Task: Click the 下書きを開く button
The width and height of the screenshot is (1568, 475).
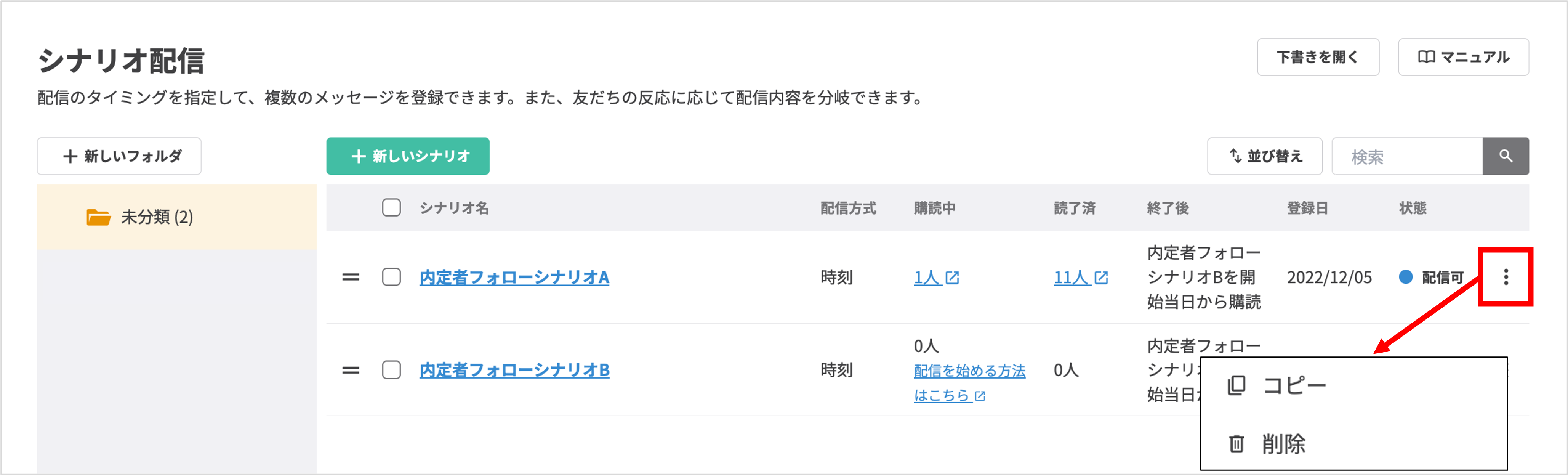Action: tap(1318, 57)
